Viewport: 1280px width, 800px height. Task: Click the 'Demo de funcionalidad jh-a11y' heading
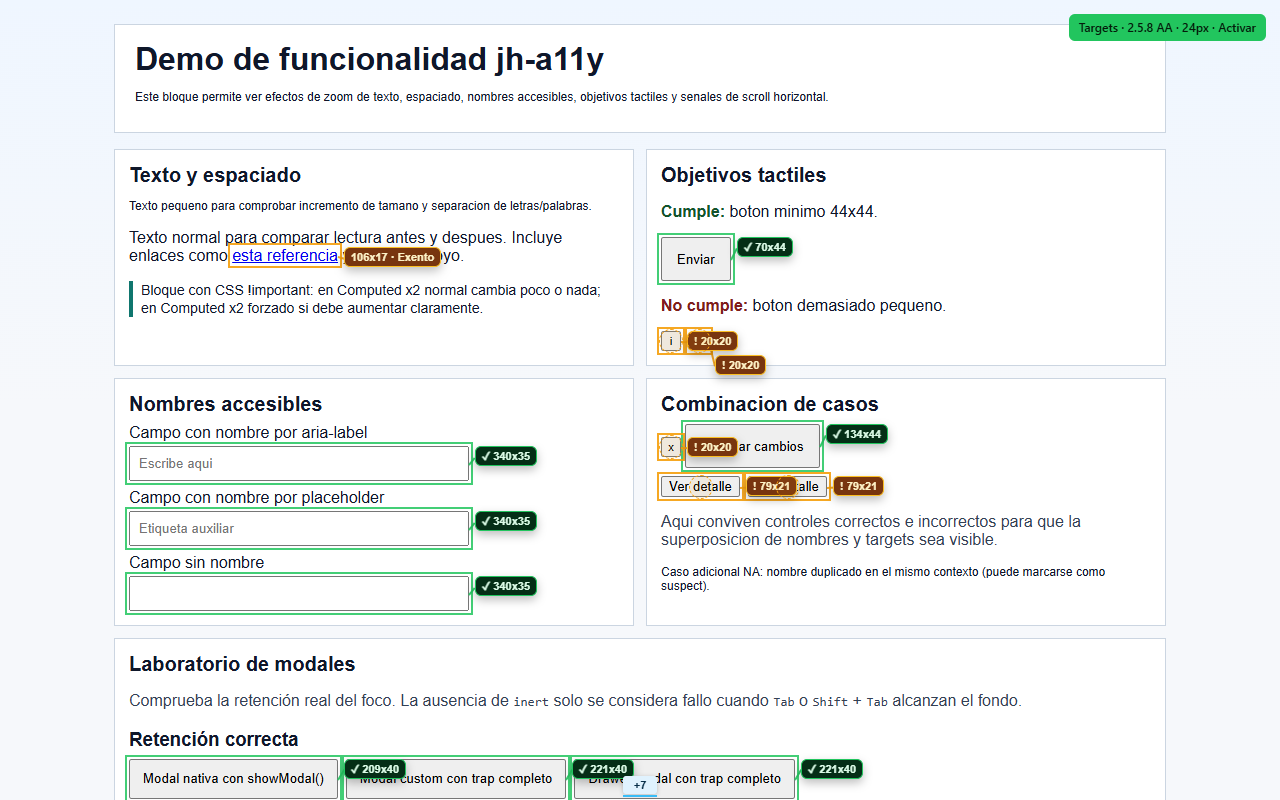369,60
